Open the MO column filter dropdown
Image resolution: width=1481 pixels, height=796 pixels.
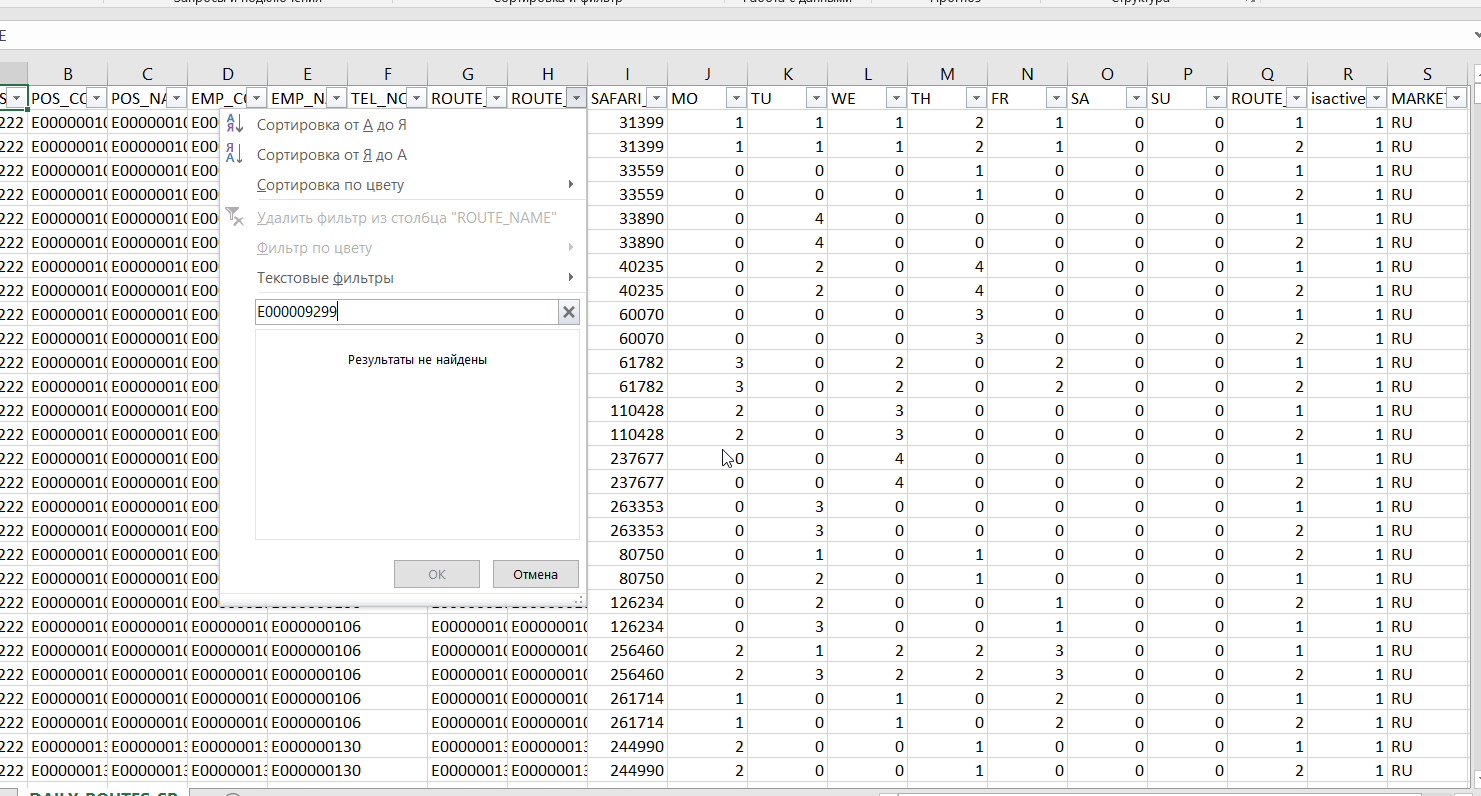[x=736, y=98]
